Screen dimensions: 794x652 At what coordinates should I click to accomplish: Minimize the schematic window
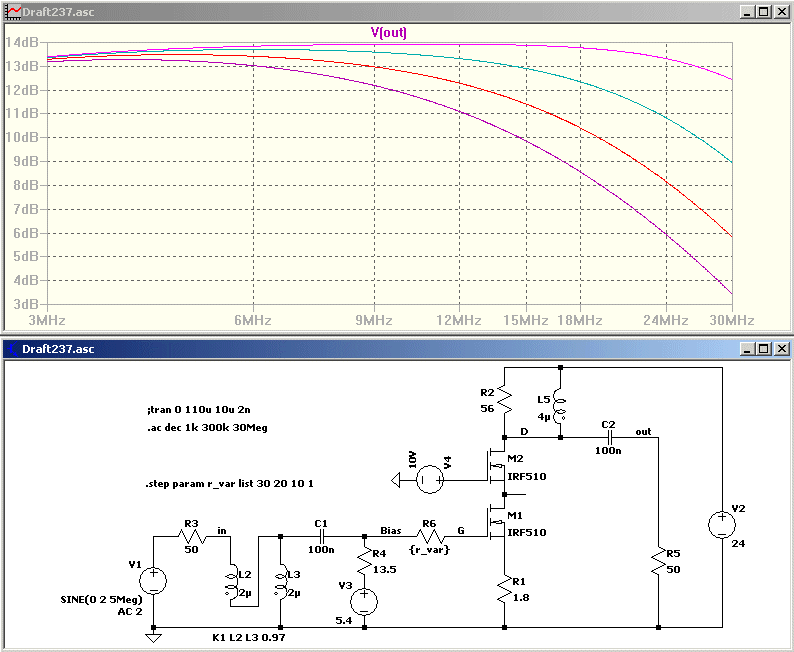747,349
